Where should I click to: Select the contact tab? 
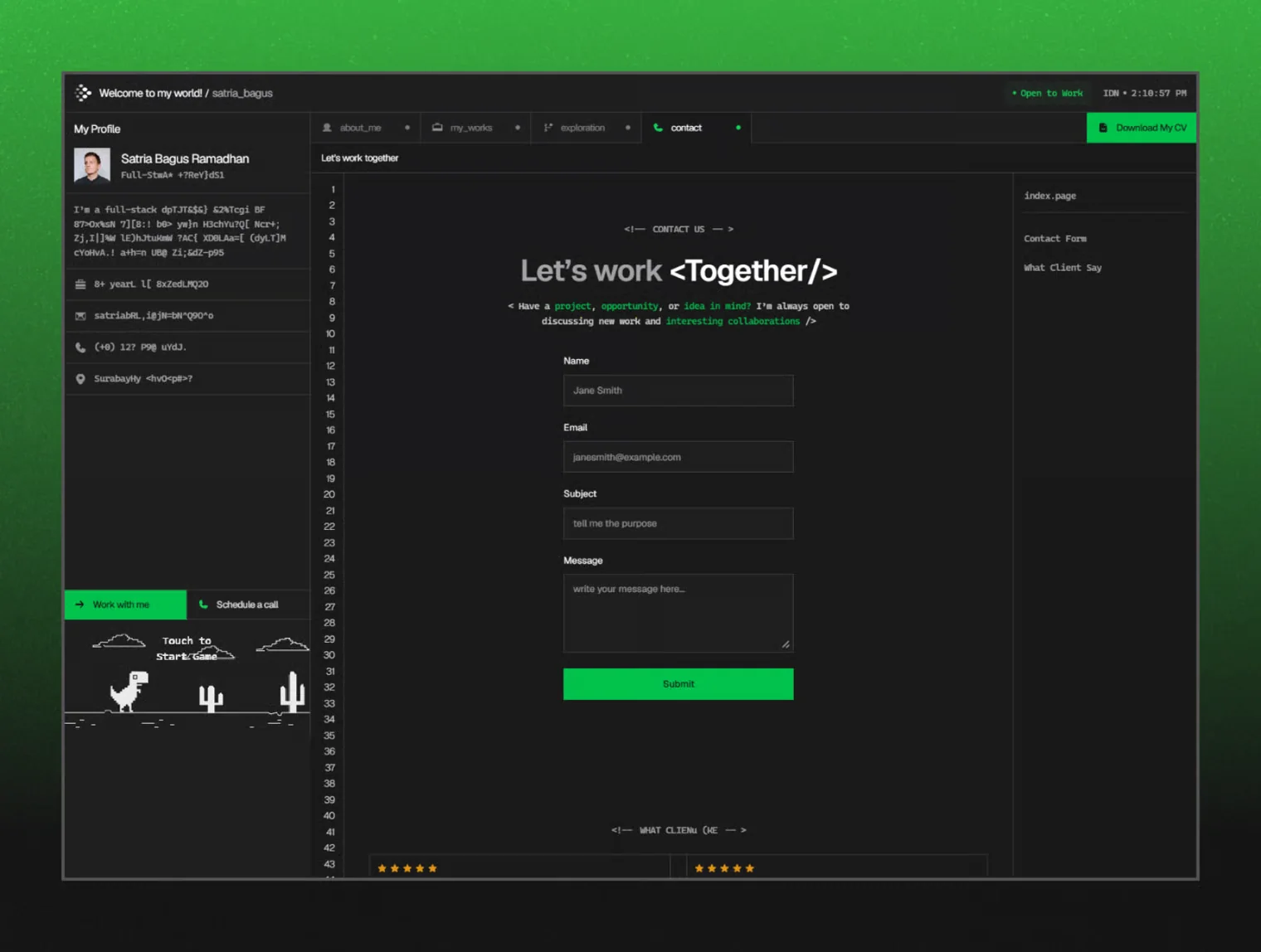[x=697, y=128]
